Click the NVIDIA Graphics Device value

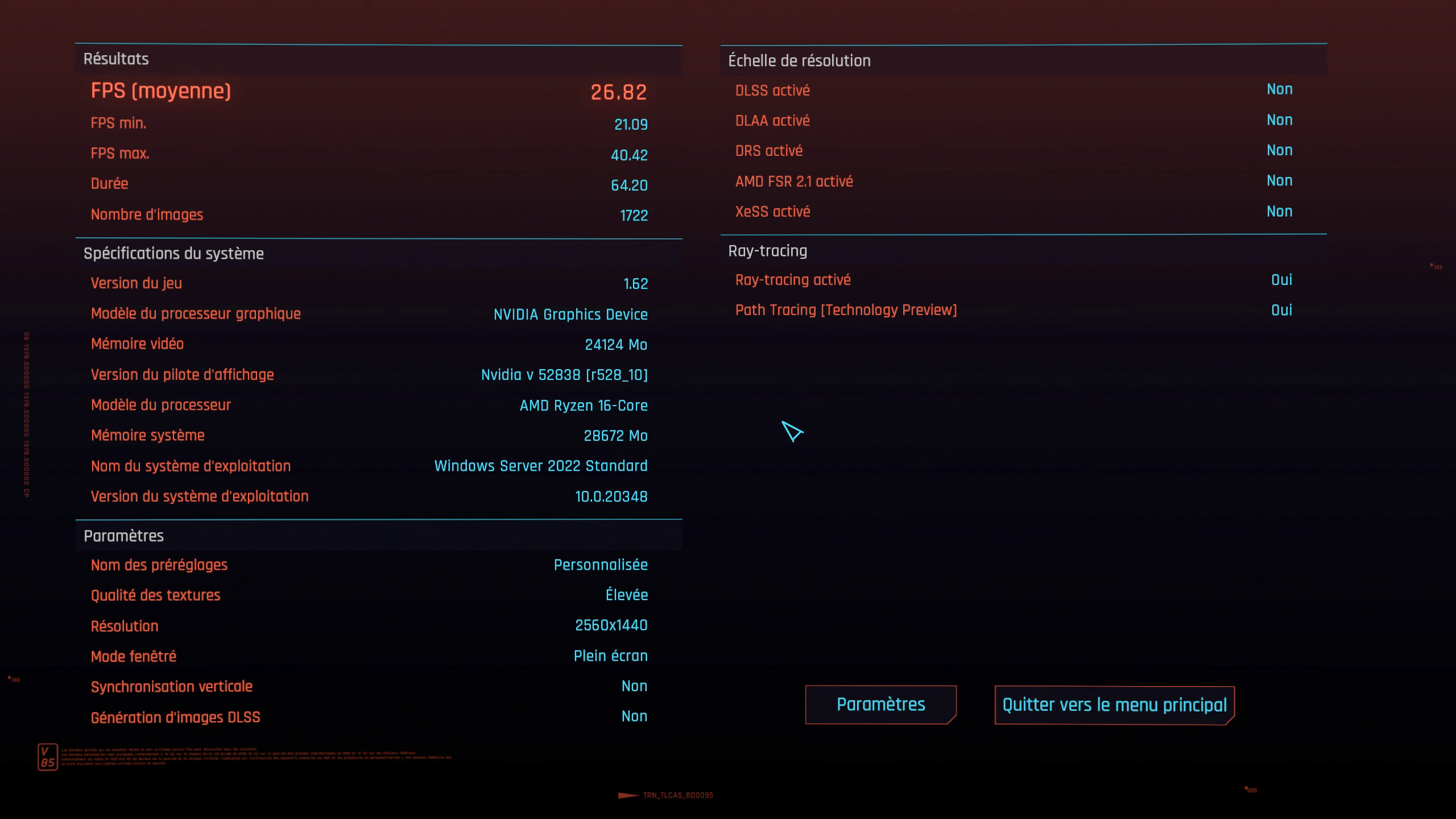570,315
